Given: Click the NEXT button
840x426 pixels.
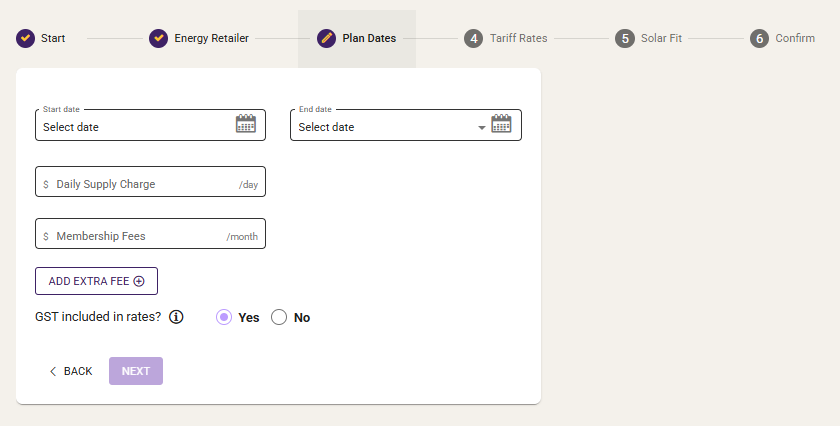Looking at the screenshot, I should (136, 371).
